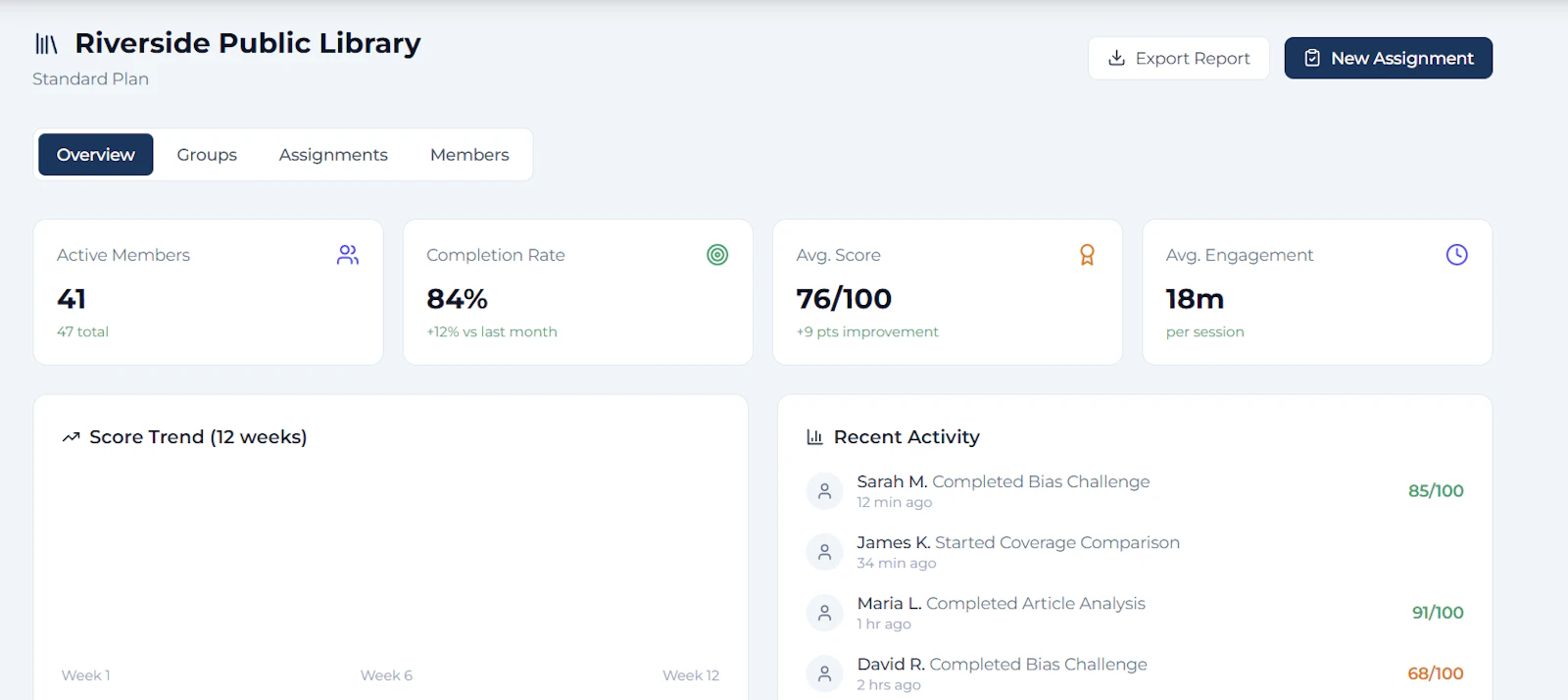This screenshot has height=700, width=1568.
Task: Click the Week 6 chart label
Action: click(386, 675)
